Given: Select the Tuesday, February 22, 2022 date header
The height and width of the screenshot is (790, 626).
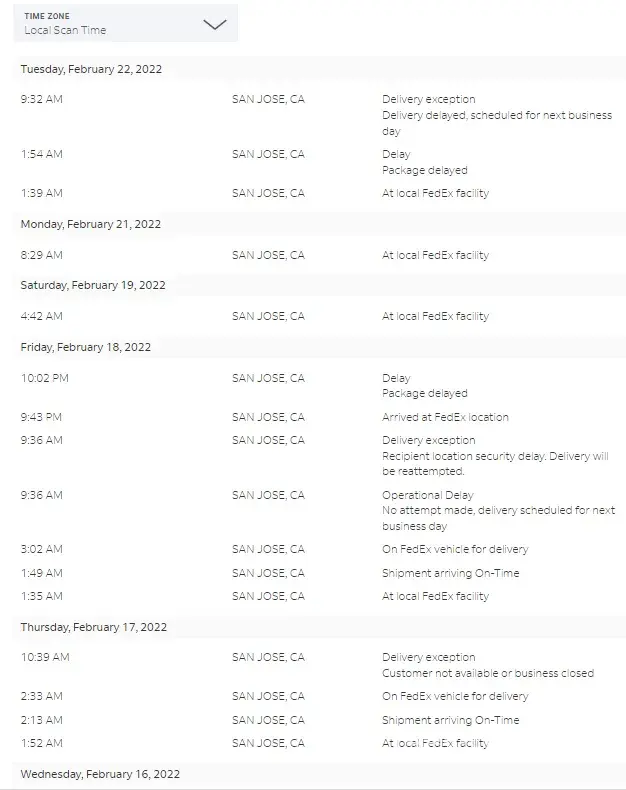Looking at the screenshot, I should (x=91, y=69).
